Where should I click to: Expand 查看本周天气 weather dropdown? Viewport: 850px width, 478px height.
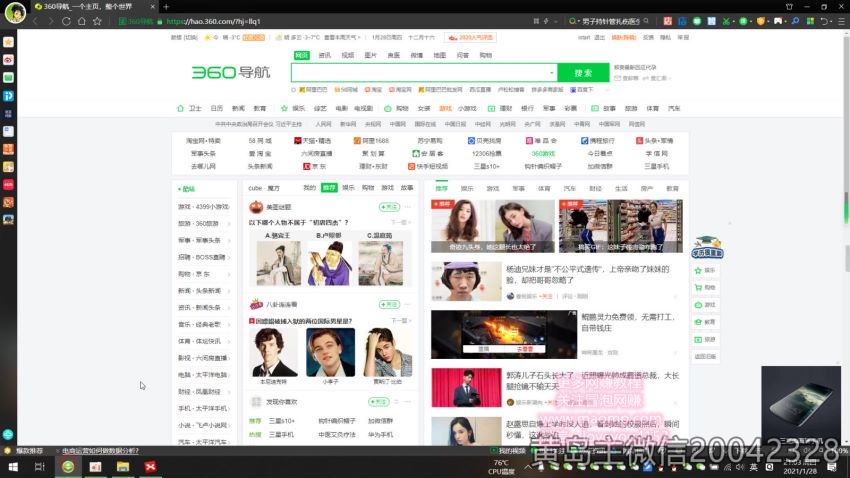(342, 37)
